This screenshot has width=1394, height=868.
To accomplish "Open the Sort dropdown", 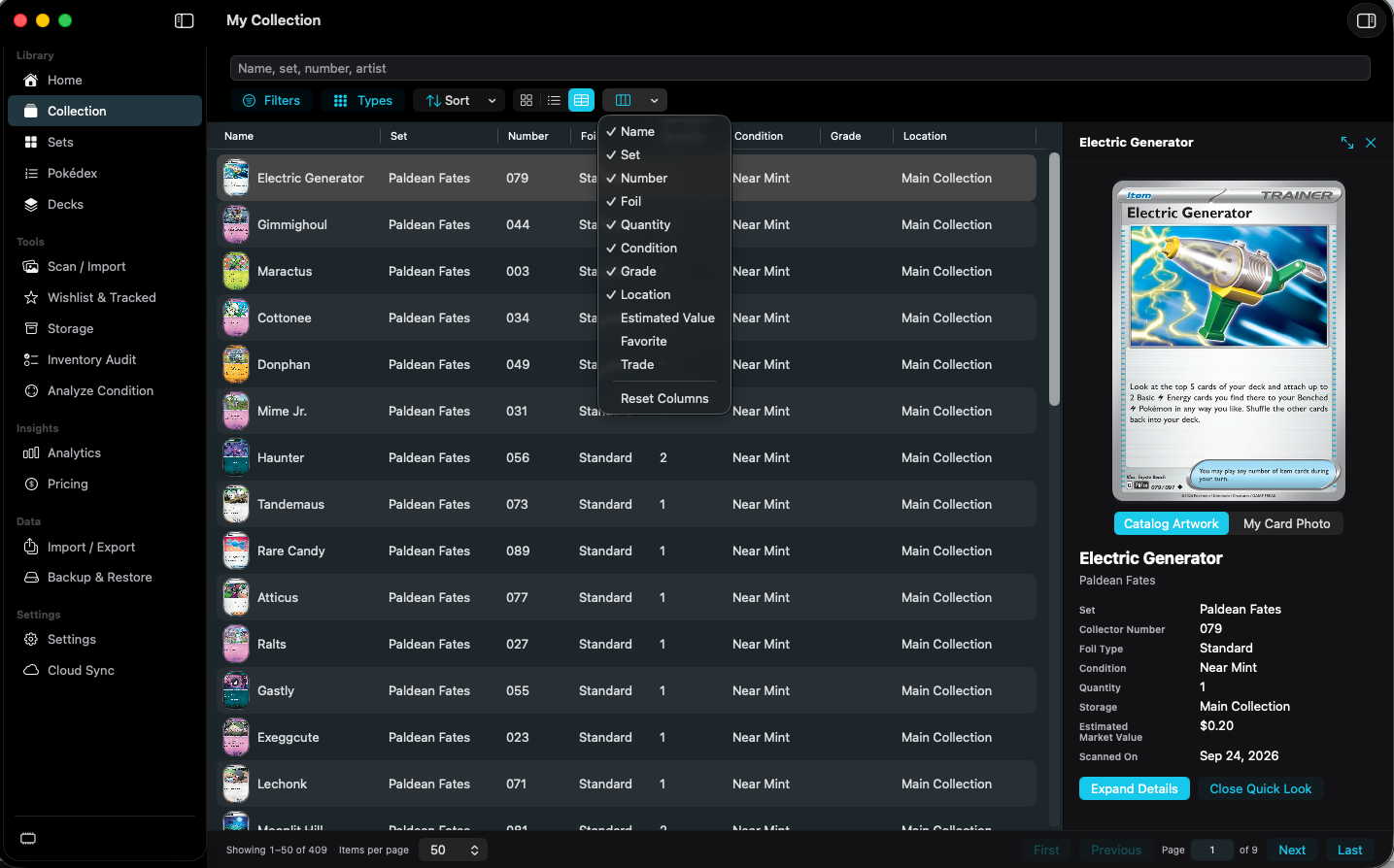I will pyautogui.click(x=459, y=100).
